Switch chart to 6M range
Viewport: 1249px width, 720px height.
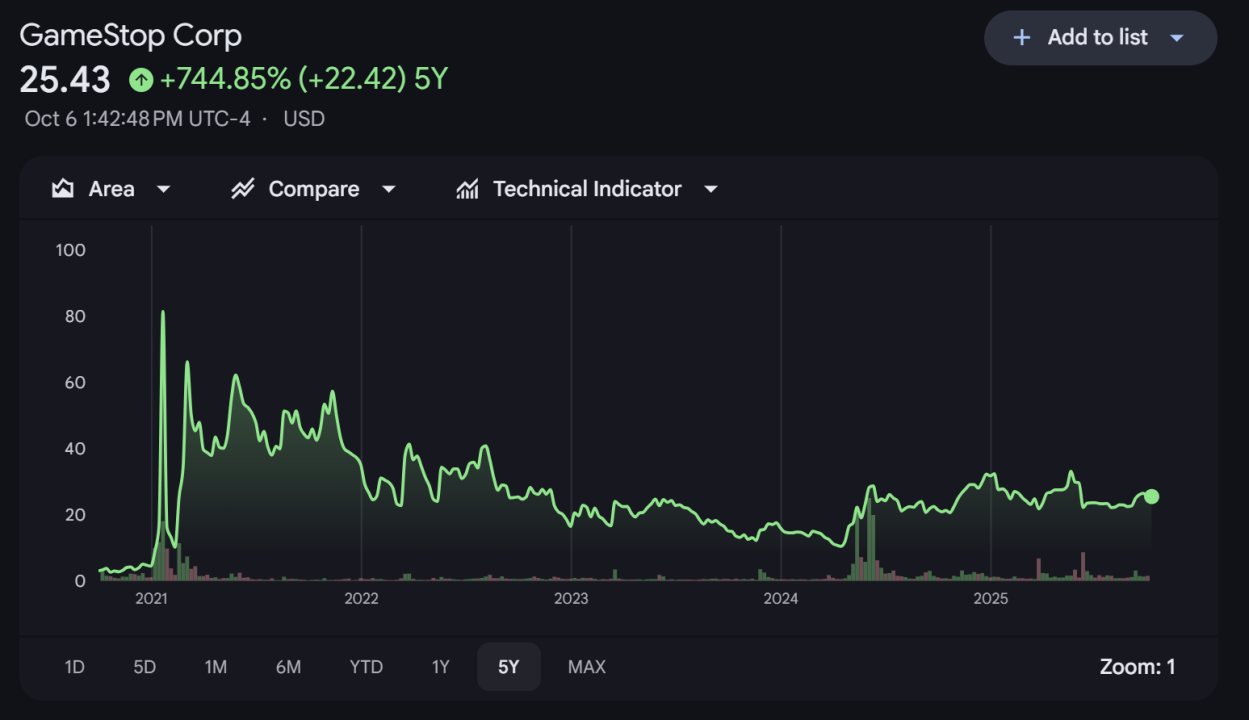pos(288,667)
